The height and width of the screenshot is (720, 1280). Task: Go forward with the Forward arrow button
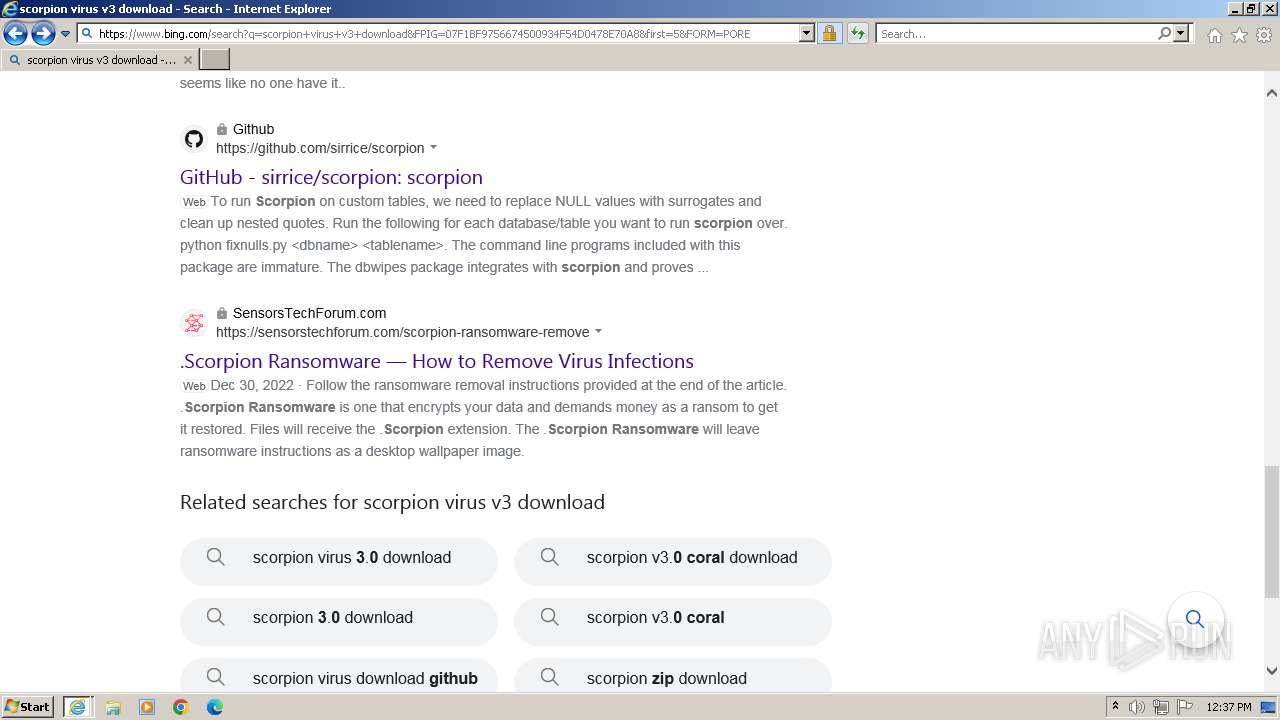pyautogui.click(x=43, y=34)
